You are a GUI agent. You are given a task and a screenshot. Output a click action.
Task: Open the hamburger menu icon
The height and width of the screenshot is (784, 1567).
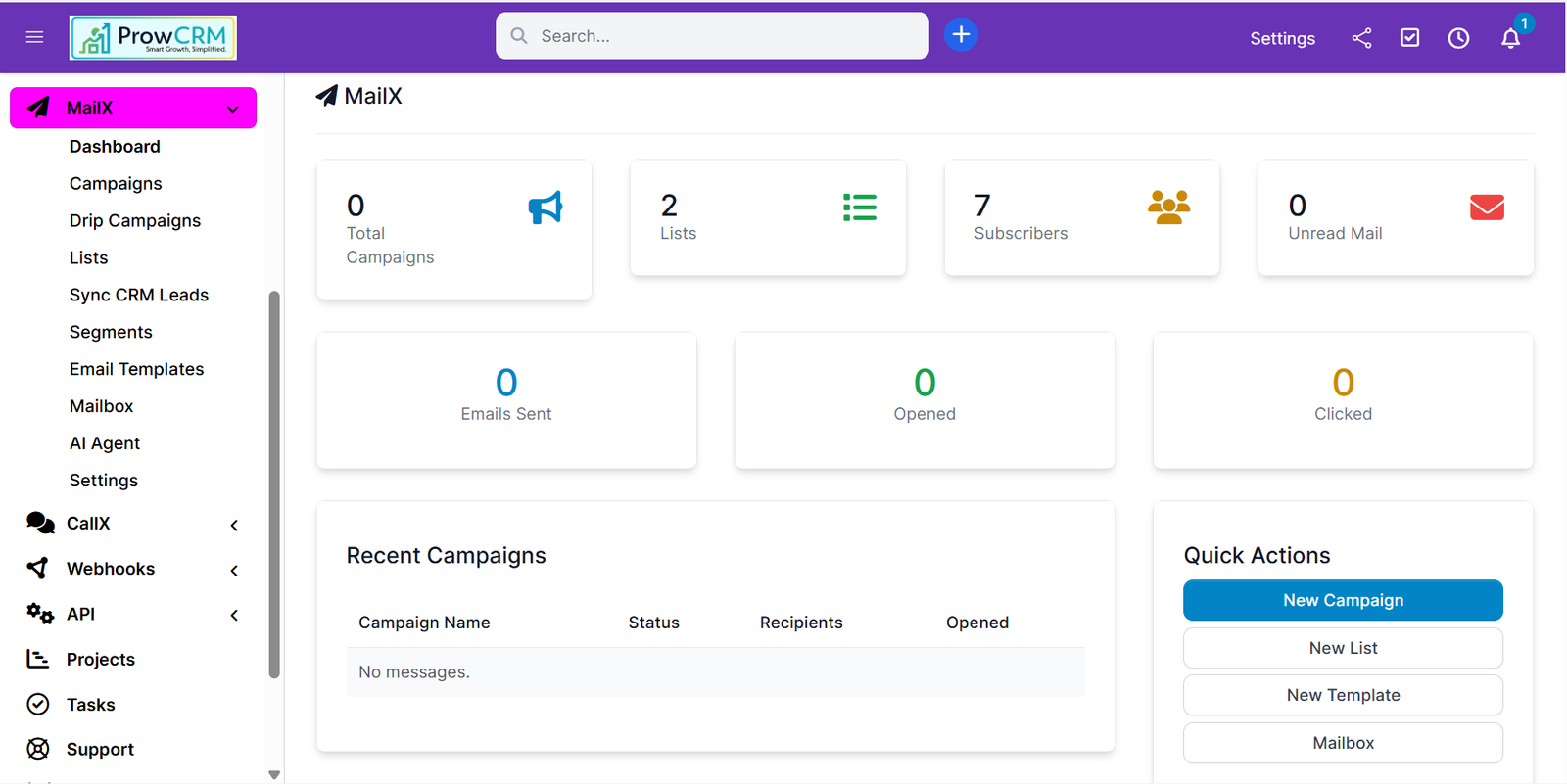click(x=34, y=37)
